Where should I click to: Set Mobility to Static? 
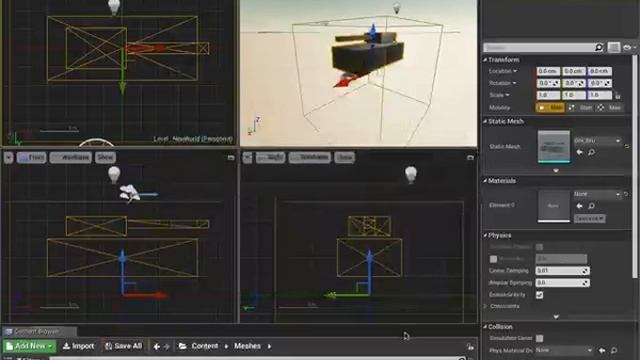551,108
